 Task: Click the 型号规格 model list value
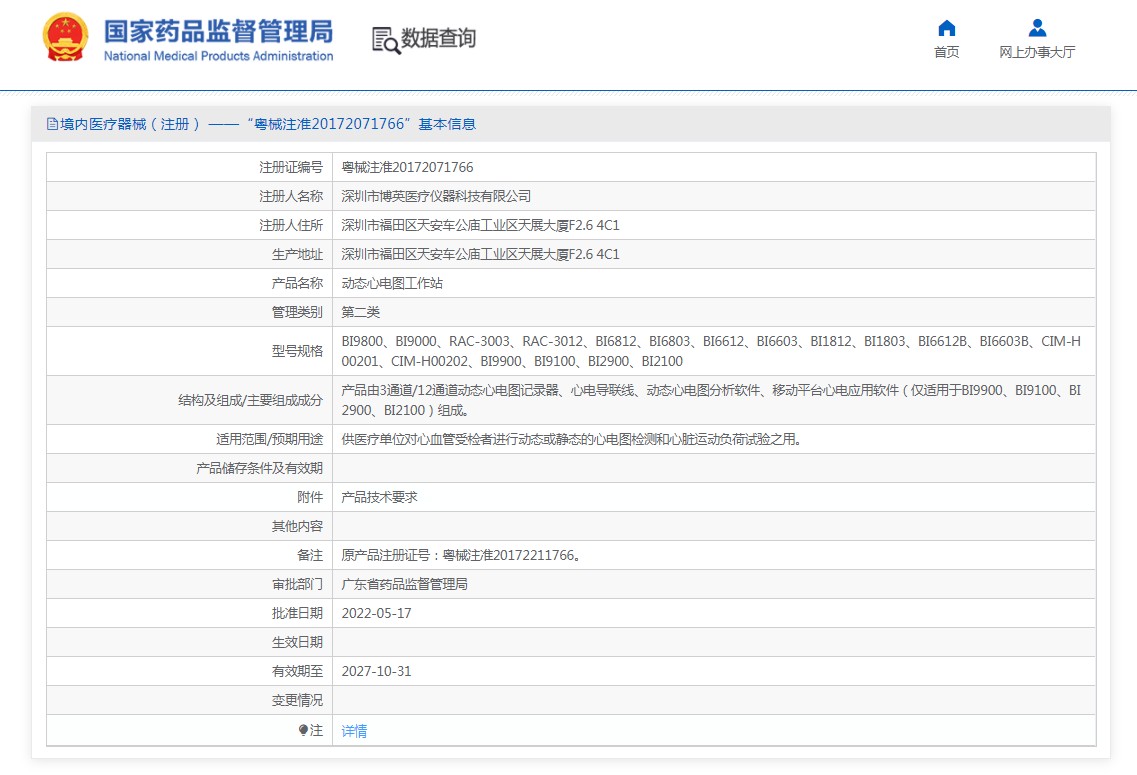[x=711, y=351]
